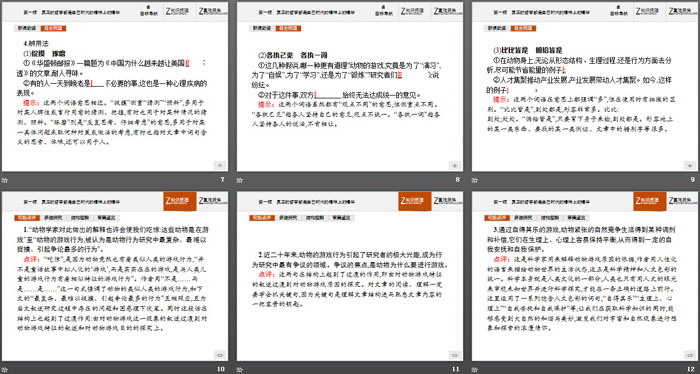This screenshot has width=700, height=374.
Task: Click the gray sub-tab in slide 8
Action: pyautogui.click(x=262, y=28)
